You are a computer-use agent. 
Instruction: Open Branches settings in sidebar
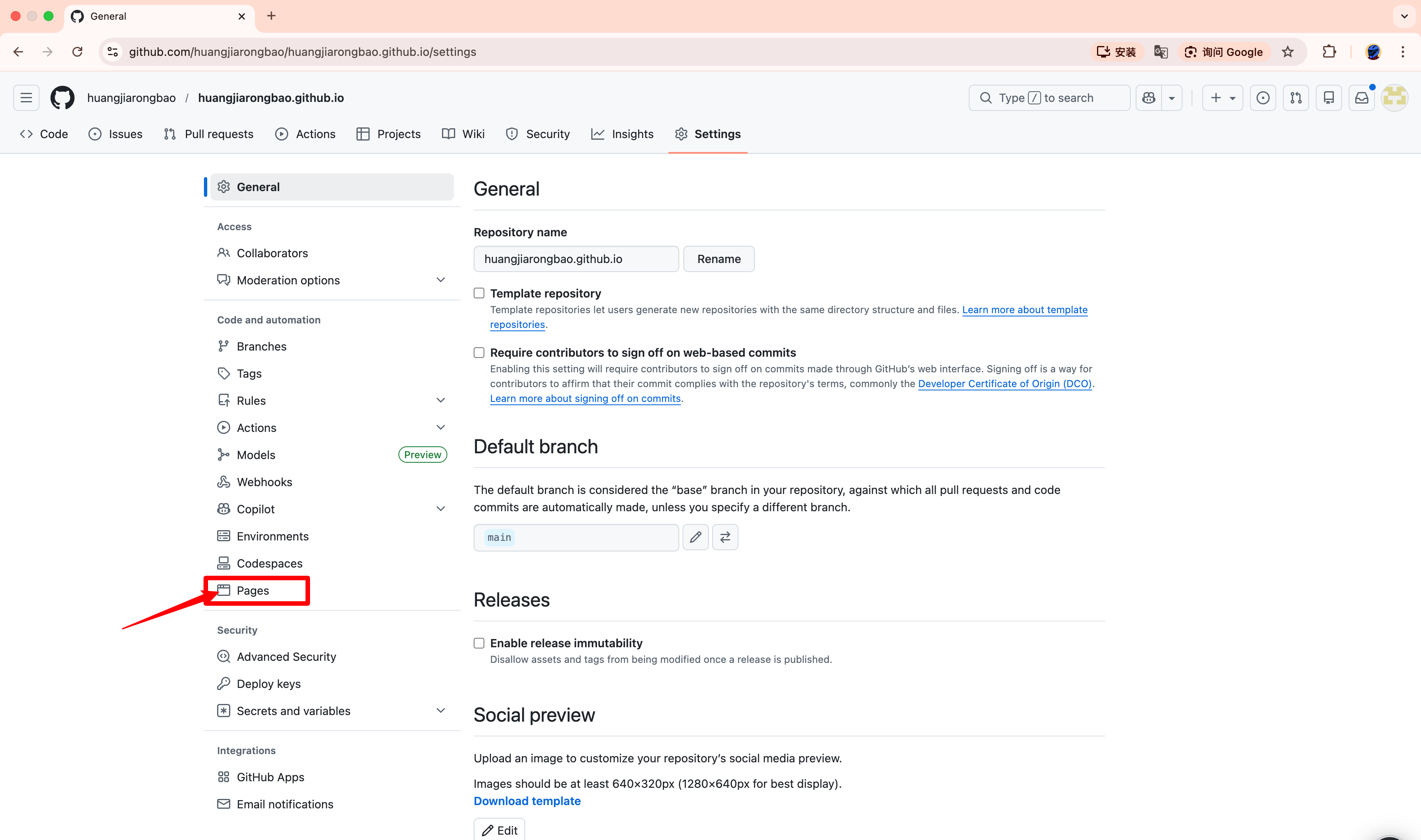332,346
